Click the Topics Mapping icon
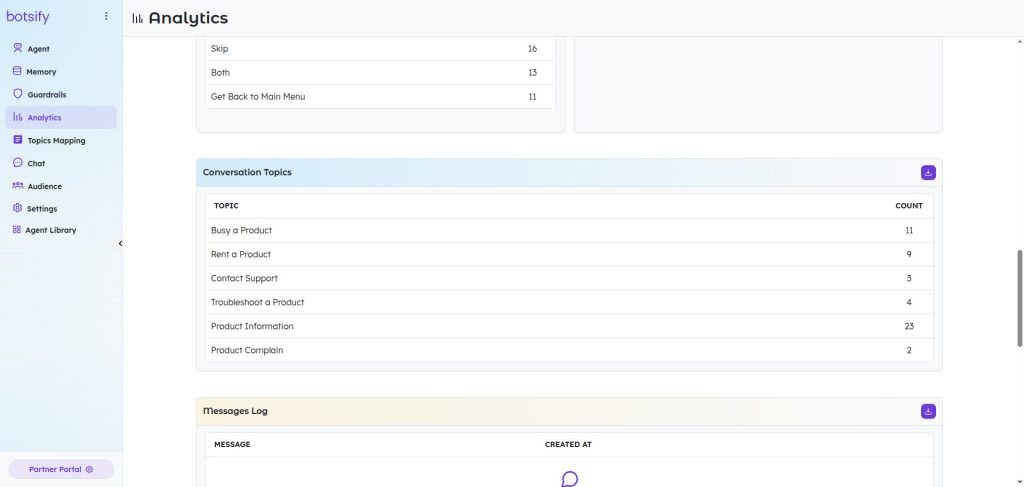This screenshot has height=487, width=1024. pyautogui.click(x=18, y=140)
